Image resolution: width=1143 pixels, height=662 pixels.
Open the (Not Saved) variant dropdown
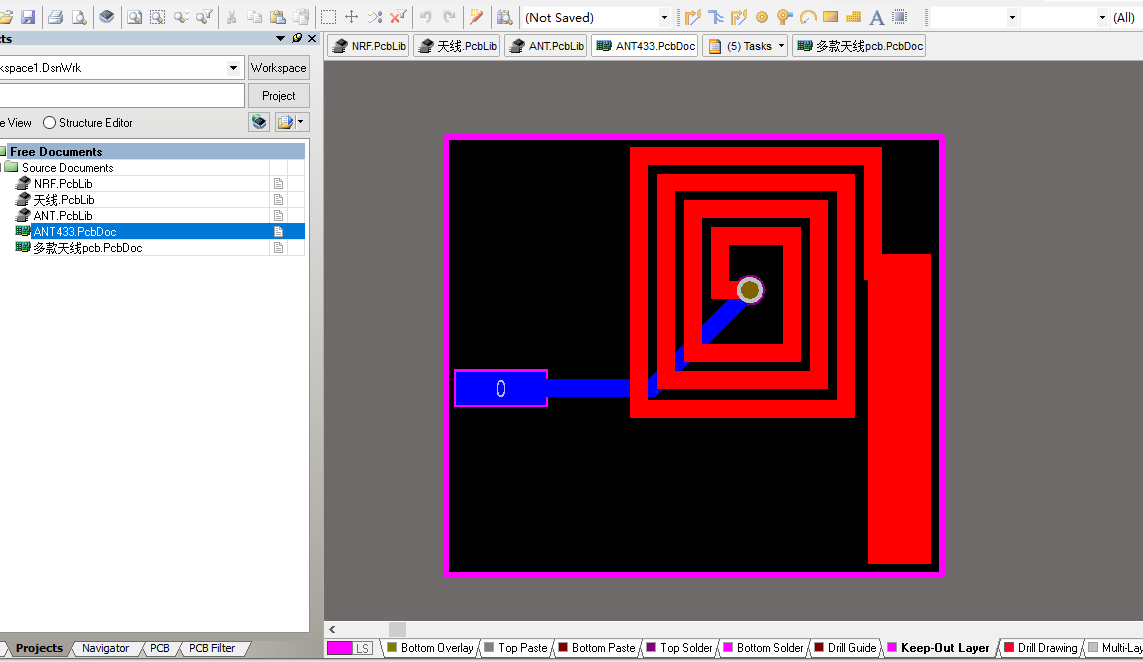click(x=663, y=17)
